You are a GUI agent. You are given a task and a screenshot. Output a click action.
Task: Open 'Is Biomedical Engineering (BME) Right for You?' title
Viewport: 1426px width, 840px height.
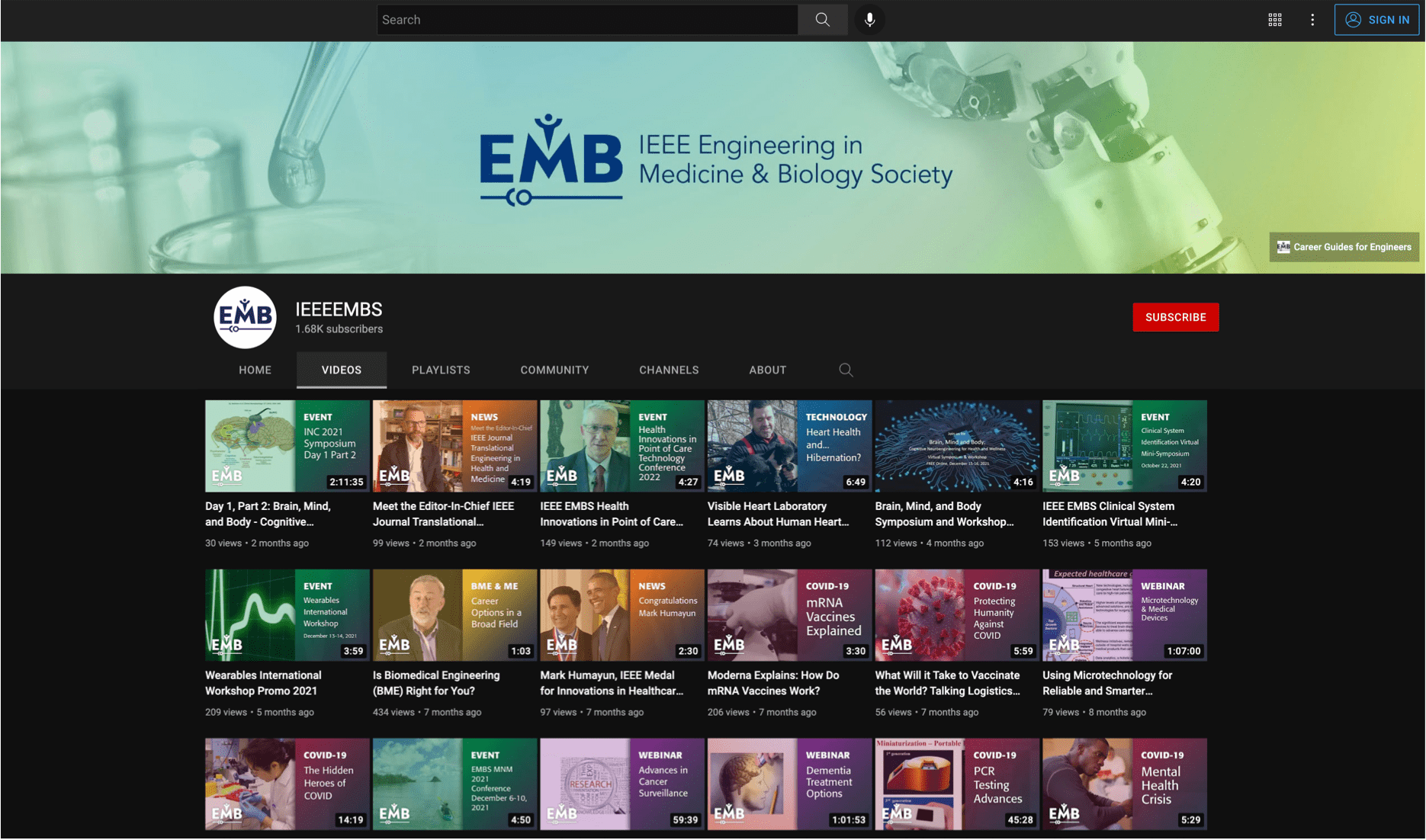[x=436, y=683]
